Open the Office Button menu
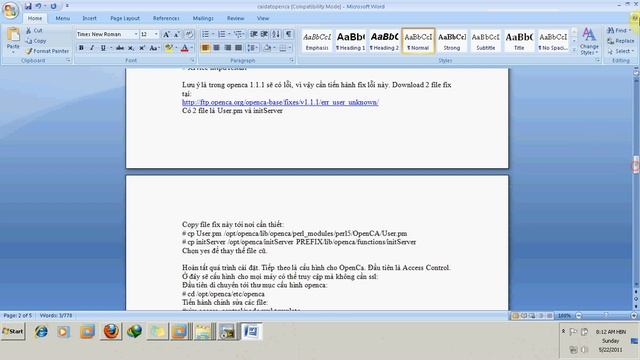Image resolution: width=640 pixels, height=360 pixels. click(x=10, y=10)
